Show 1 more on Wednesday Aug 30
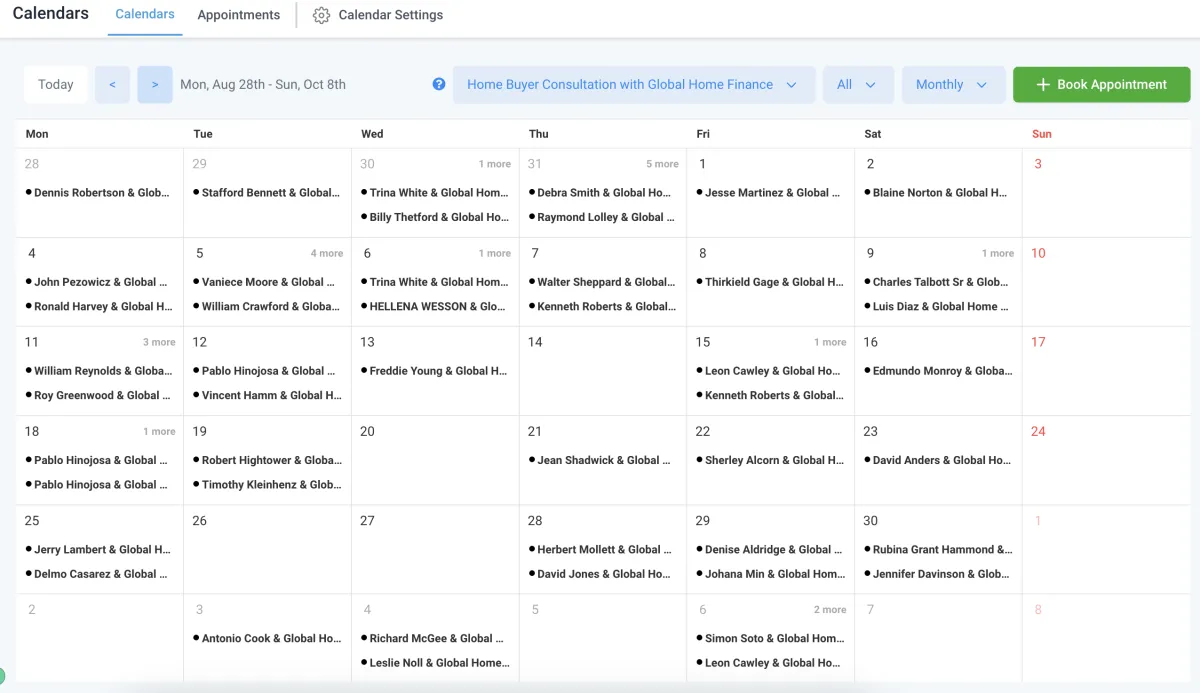This screenshot has height=693, width=1200. [495, 164]
